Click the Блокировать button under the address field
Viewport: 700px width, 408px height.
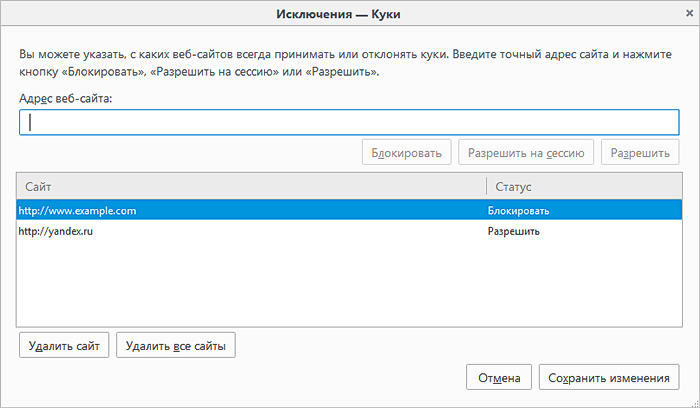[x=406, y=153]
